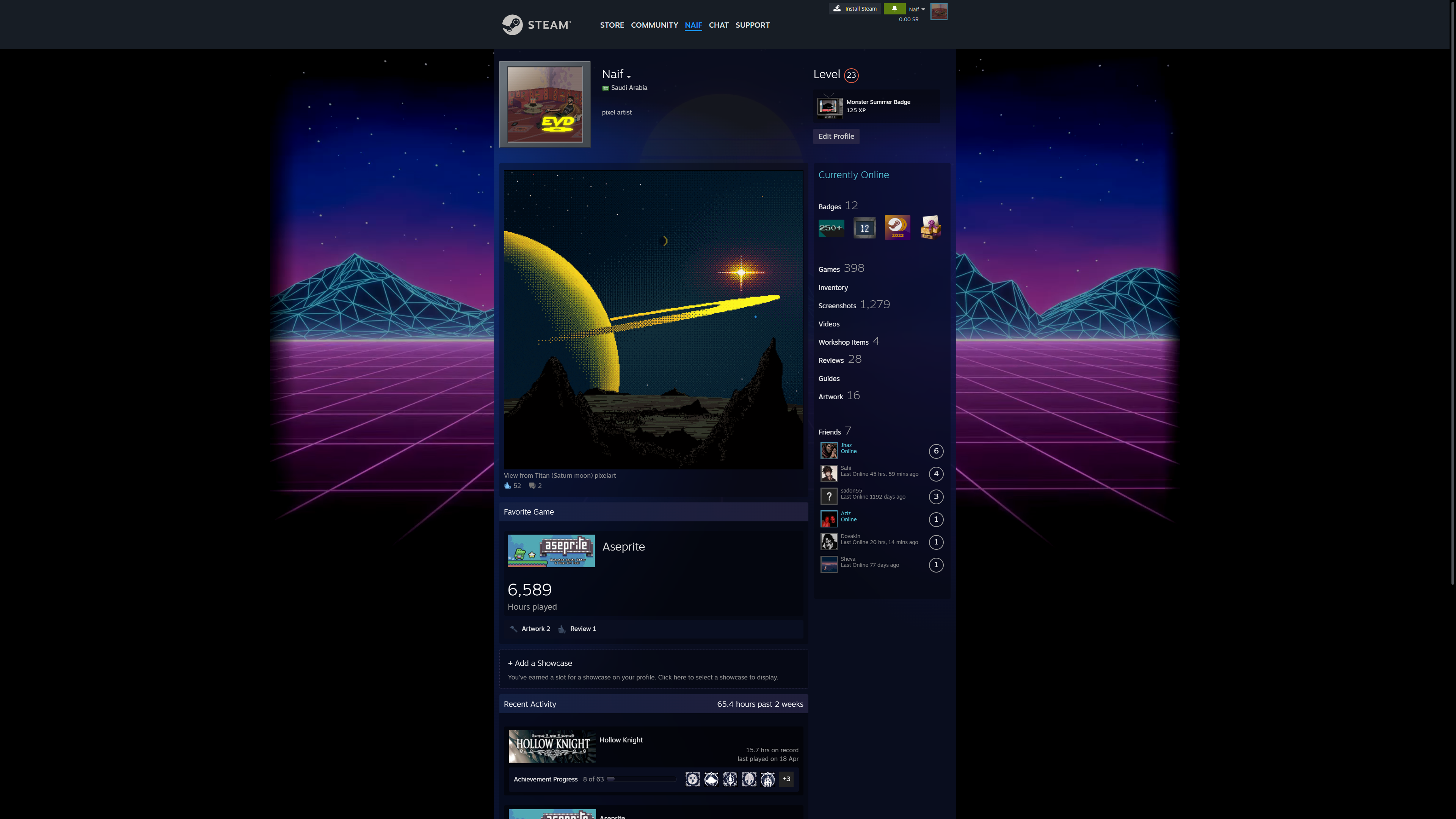This screenshot has height=819, width=1456.
Task: Open the Naif account dropdown in header
Action: [917, 9]
